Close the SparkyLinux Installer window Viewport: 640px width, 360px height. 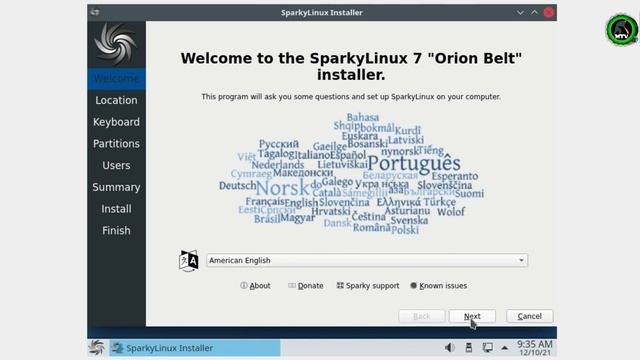pyautogui.click(x=549, y=12)
